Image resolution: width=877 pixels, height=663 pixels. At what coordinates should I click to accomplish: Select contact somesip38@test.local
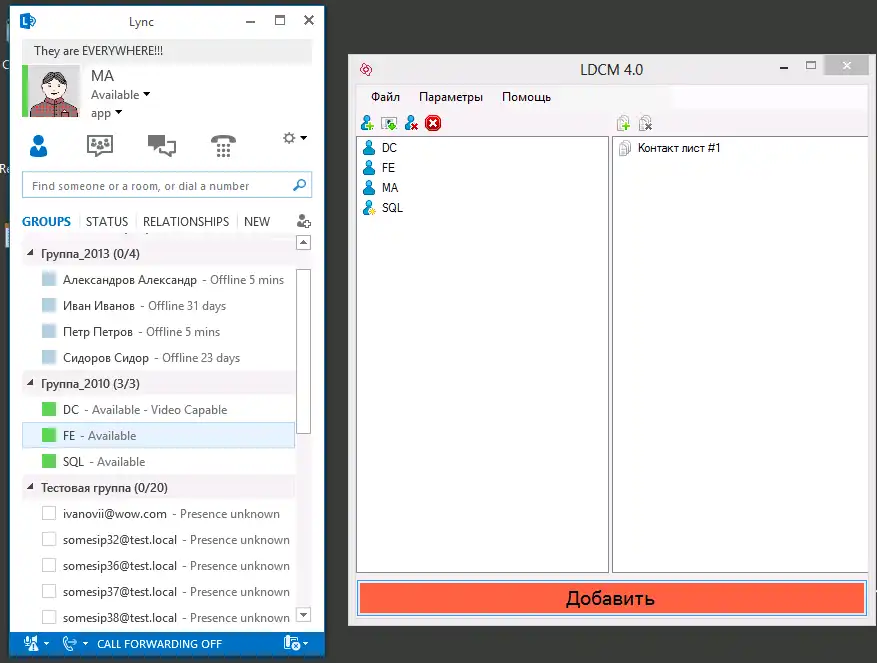click(158, 618)
